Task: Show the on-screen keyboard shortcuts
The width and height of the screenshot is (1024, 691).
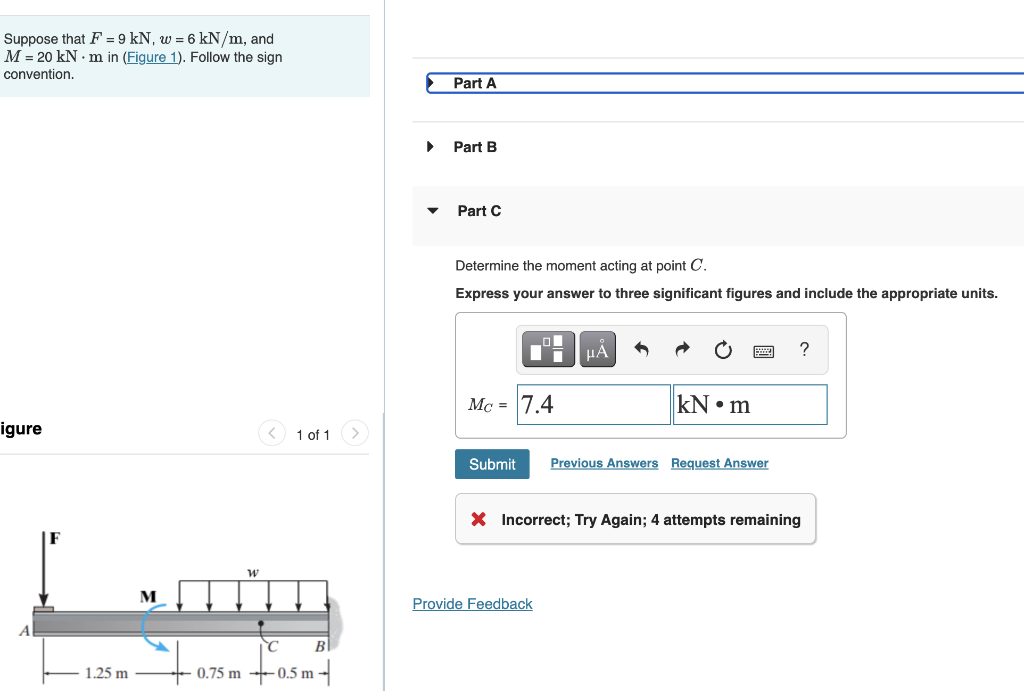Action: click(x=762, y=349)
